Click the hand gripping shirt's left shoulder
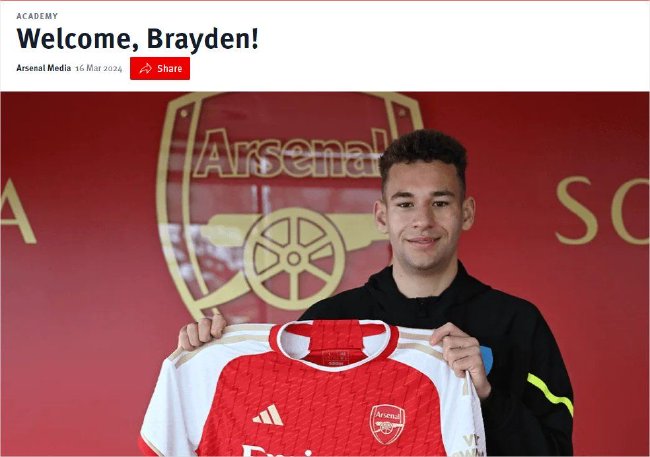Screen dimensions: 650x457 coord(202,332)
